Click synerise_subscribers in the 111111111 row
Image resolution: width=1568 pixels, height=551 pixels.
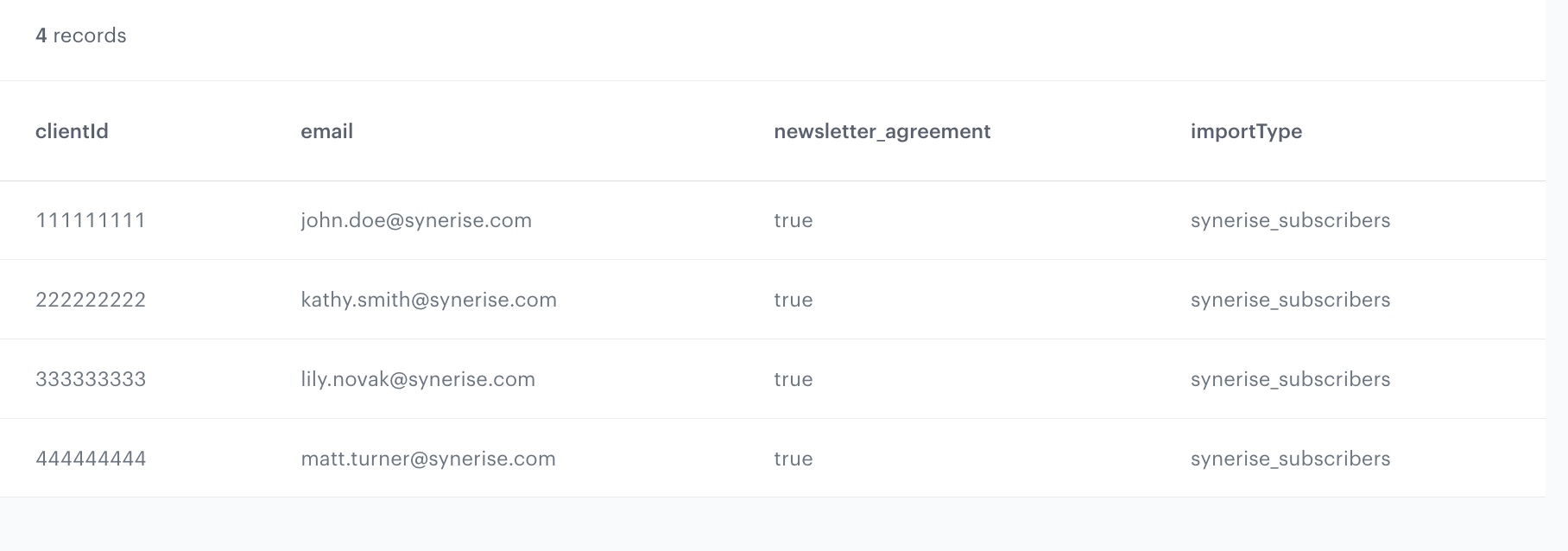[x=1290, y=220]
